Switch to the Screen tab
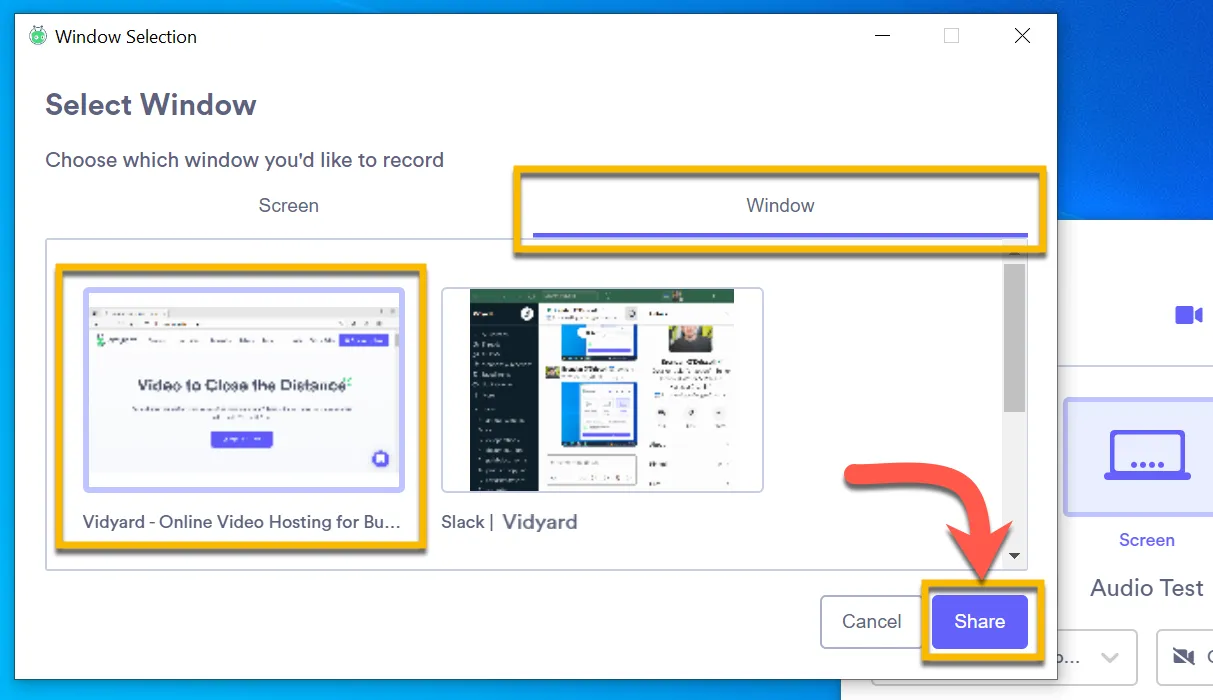Screen dimensions: 1213x700 289,206
